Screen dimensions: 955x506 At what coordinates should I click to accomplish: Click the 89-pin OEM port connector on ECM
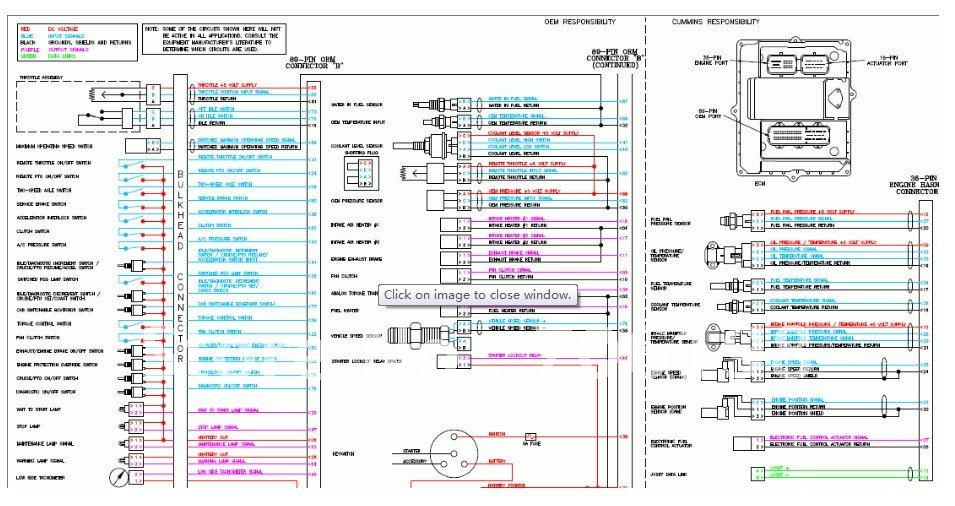click(x=798, y=134)
